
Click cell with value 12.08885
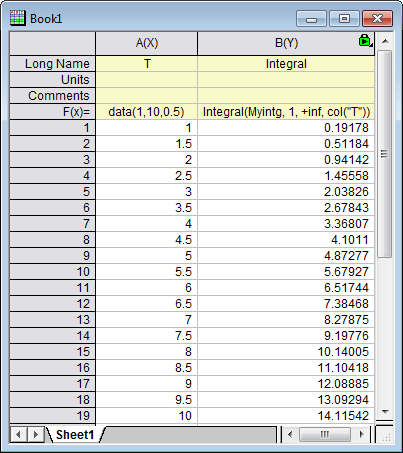point(286,384)
